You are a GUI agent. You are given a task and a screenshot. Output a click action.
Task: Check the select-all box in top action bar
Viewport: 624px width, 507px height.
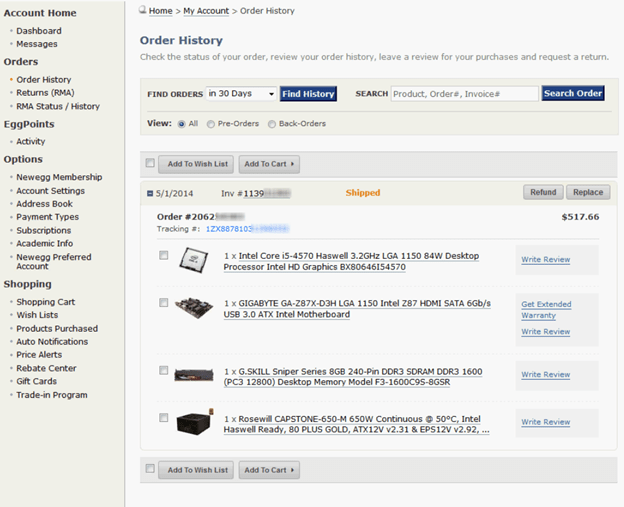point(150,163)
